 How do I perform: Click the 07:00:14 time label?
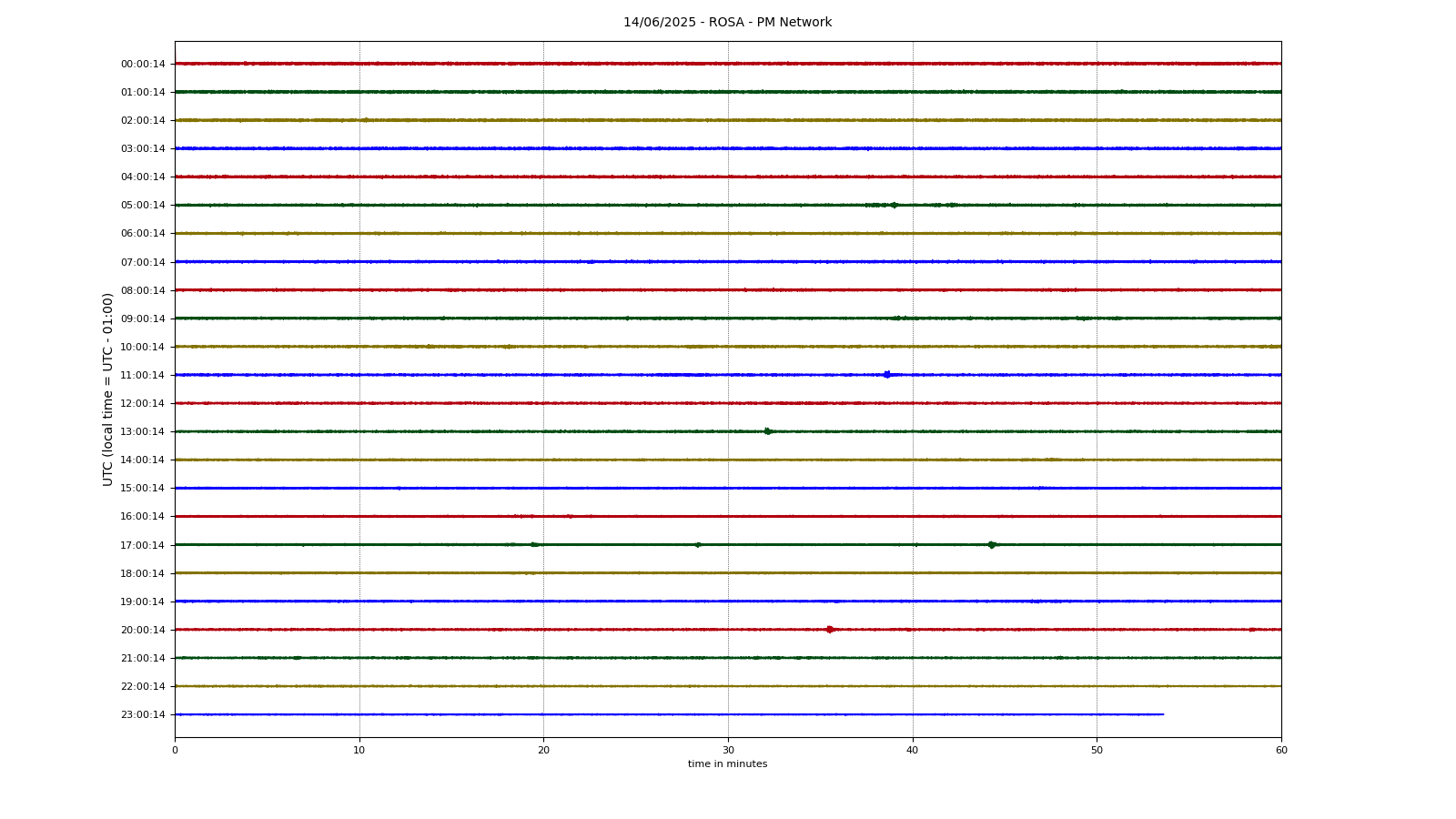(x=143, y=262)
